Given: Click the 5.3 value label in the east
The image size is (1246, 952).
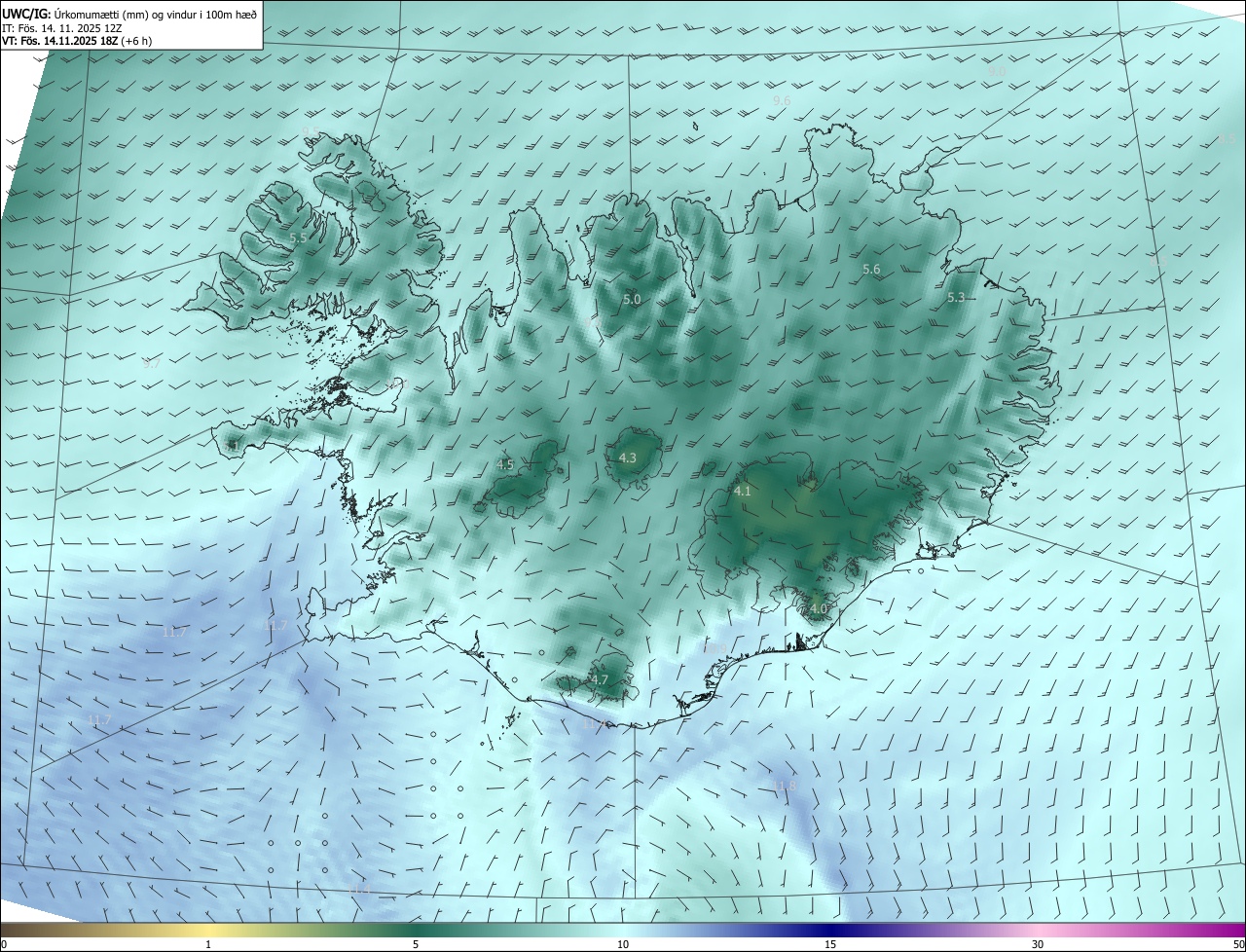Looking at the screenshot, I should click(956, 298).
